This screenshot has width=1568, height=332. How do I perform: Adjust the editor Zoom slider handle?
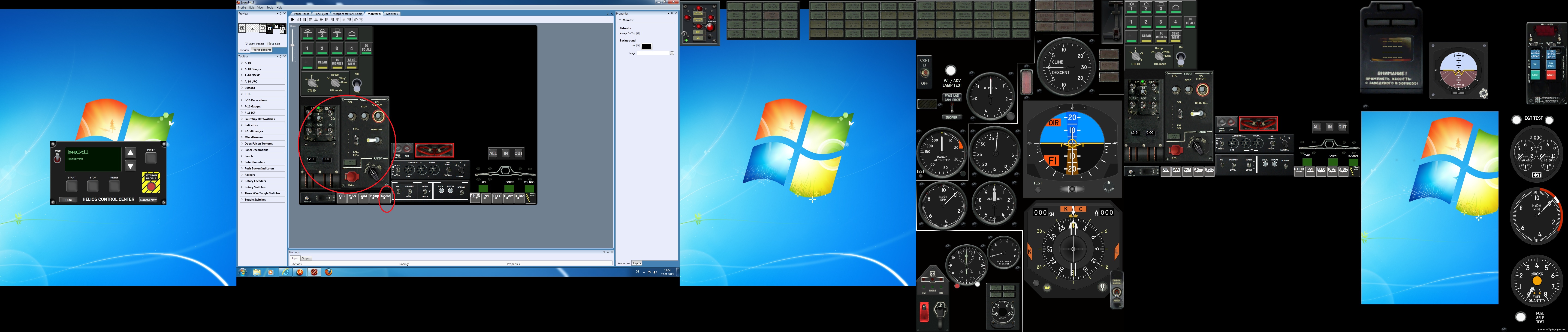(292, 46)
